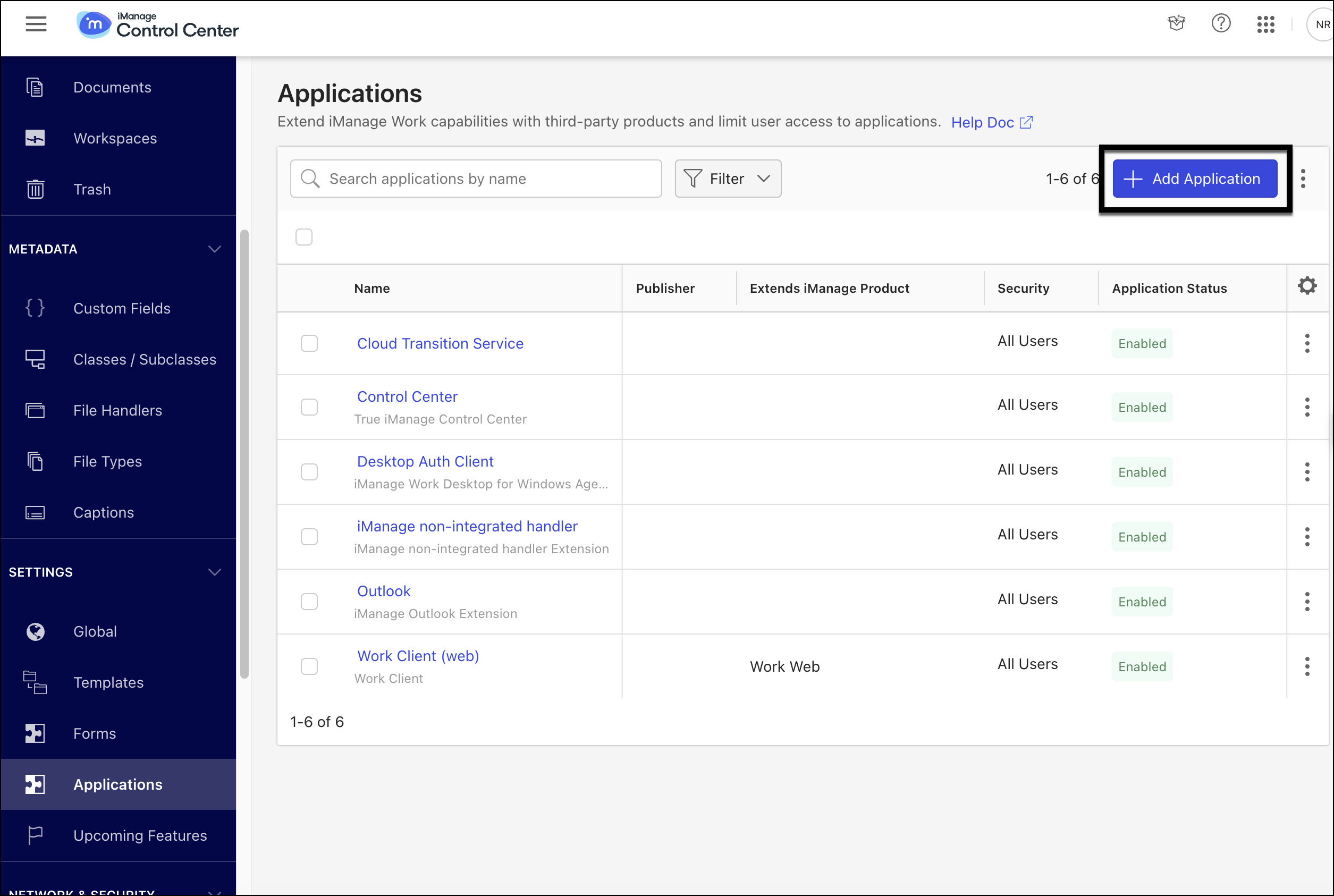Click the Work Web cell text
This screenshot has height=896, width=1334.
[784, 667]
